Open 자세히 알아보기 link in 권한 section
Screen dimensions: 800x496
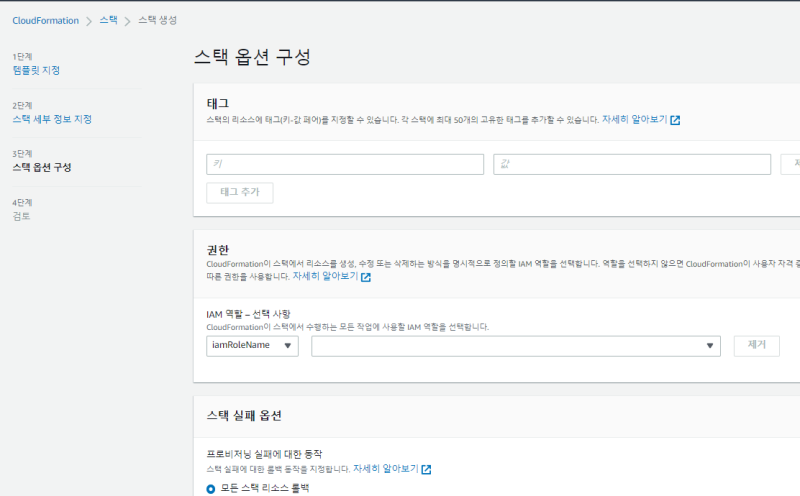point(325,276)
